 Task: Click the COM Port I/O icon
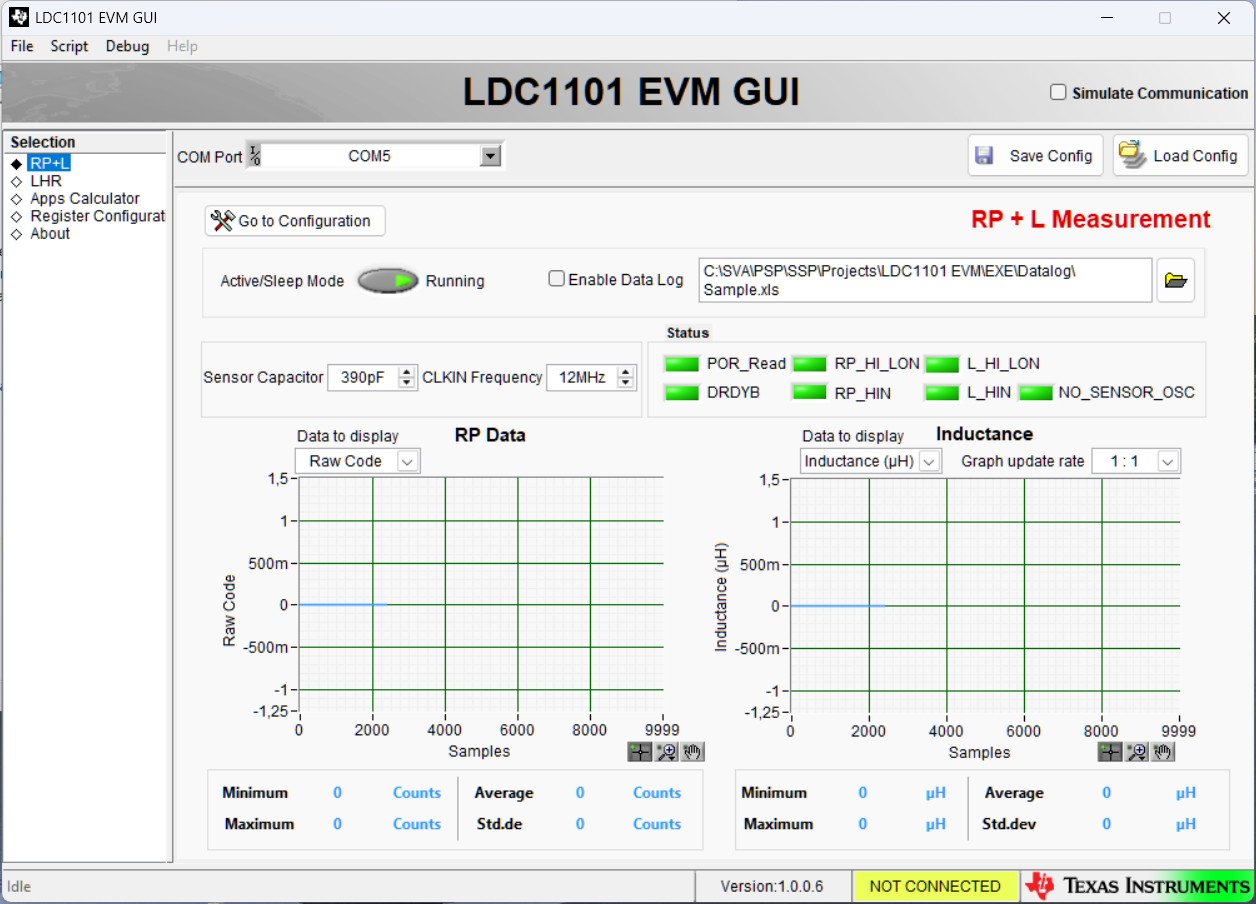[x=255, y=156]
